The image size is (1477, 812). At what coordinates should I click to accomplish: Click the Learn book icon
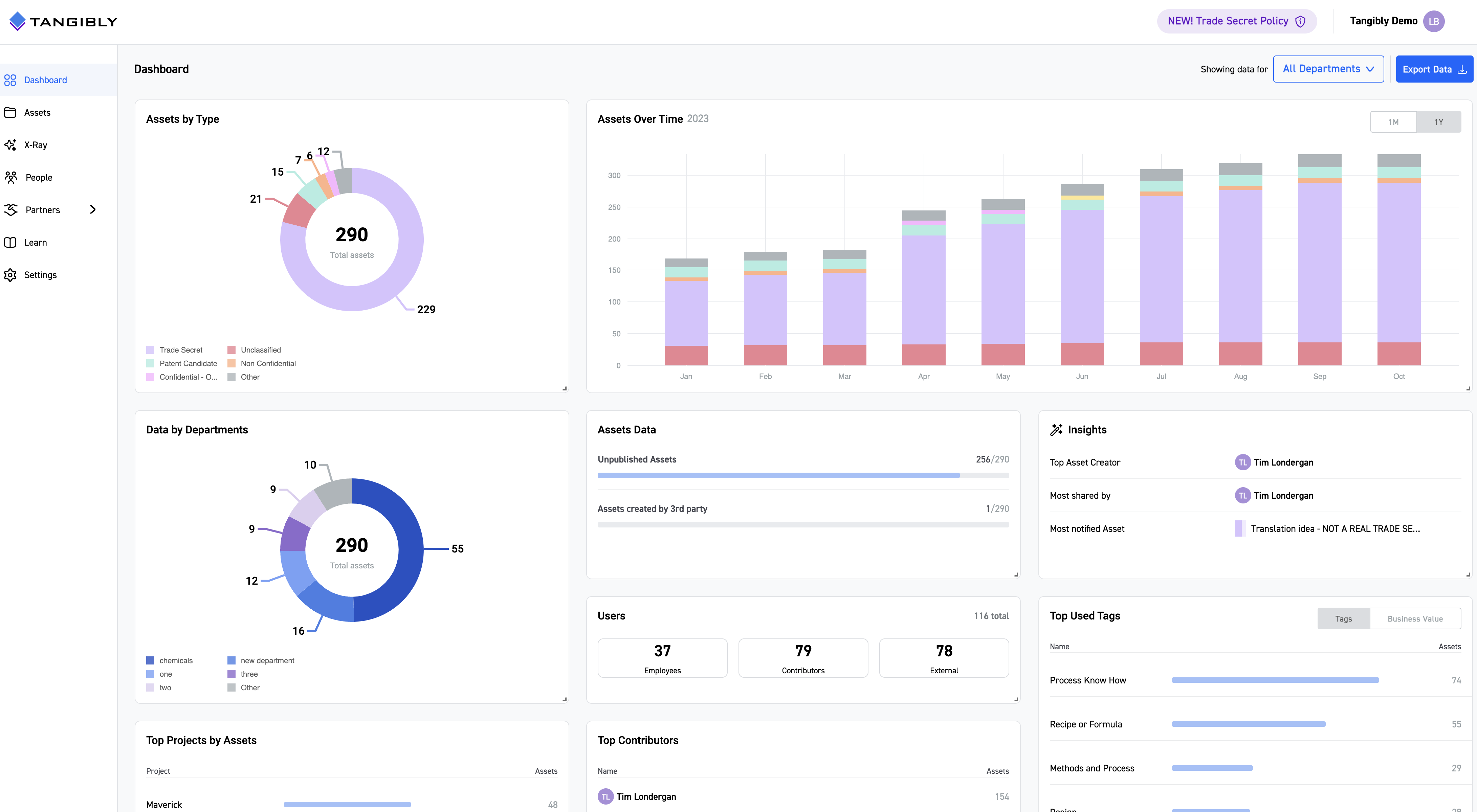(10, 242)
